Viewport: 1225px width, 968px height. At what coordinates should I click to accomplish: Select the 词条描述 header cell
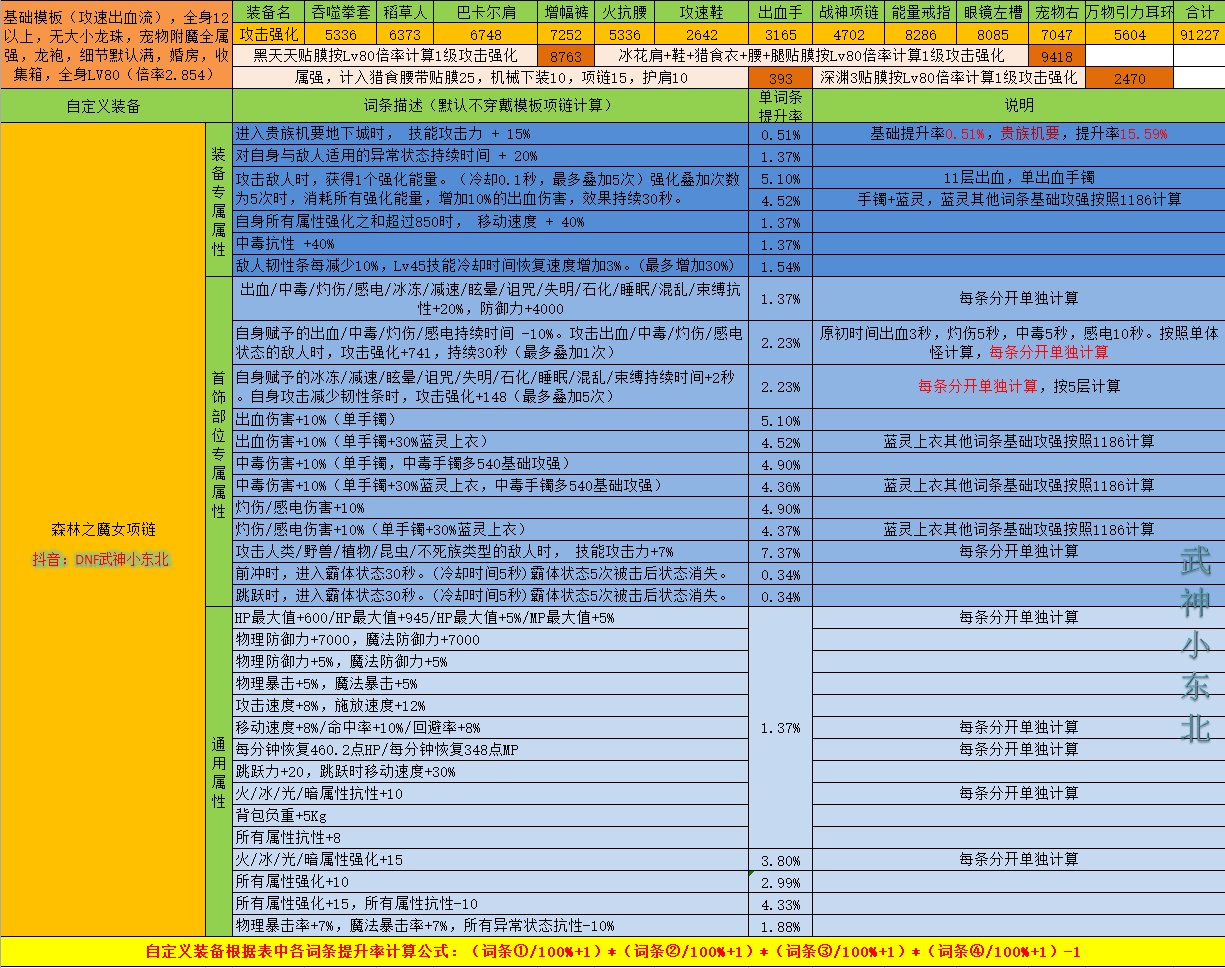[490, 106]
